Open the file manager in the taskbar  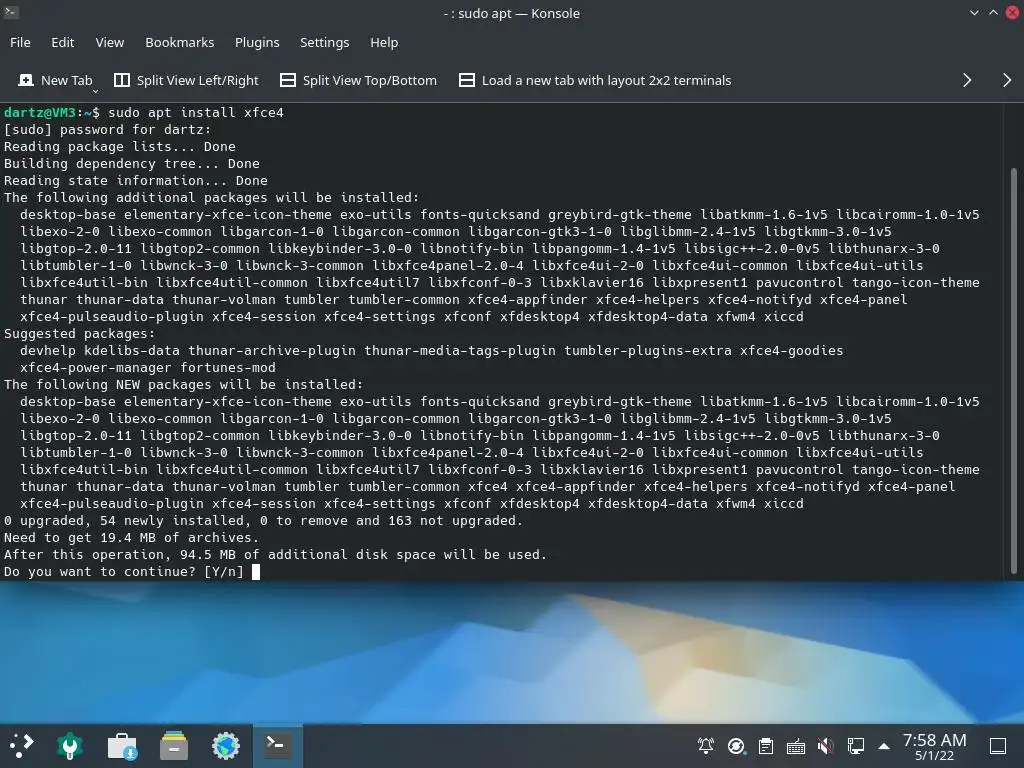[x=174, y=745]
